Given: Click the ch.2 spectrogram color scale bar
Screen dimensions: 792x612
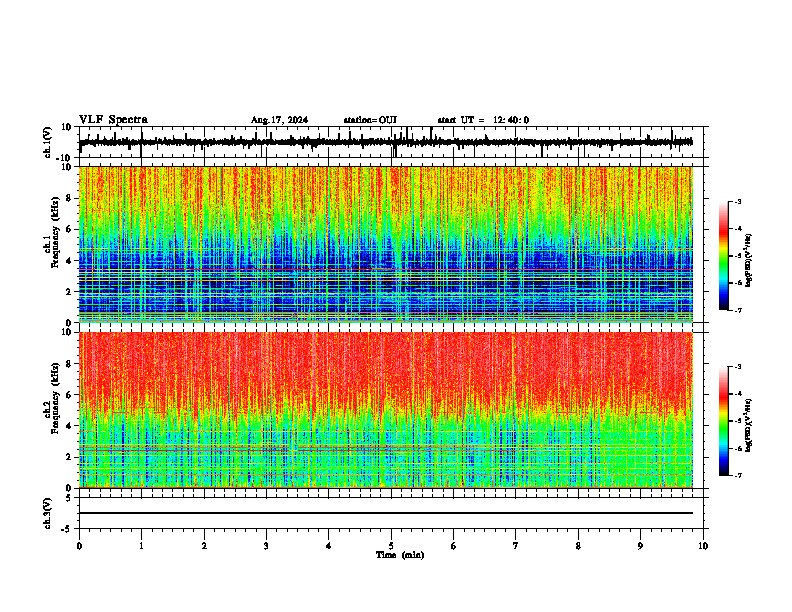Looking at the screenshot, I should (723, 421).
